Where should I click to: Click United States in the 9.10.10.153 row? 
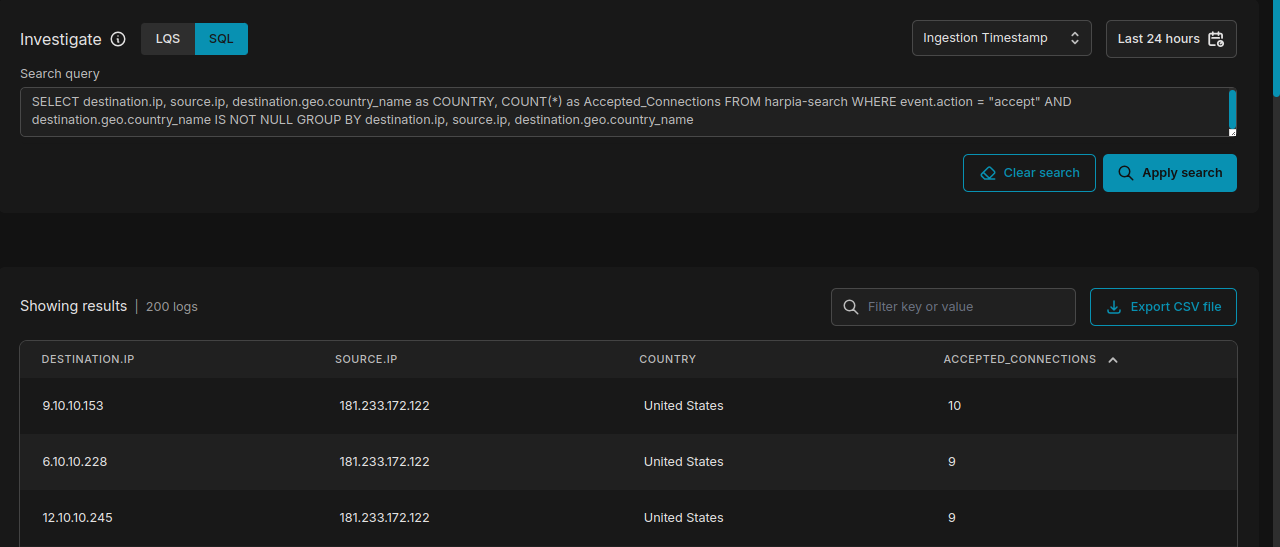pos(684,406)
